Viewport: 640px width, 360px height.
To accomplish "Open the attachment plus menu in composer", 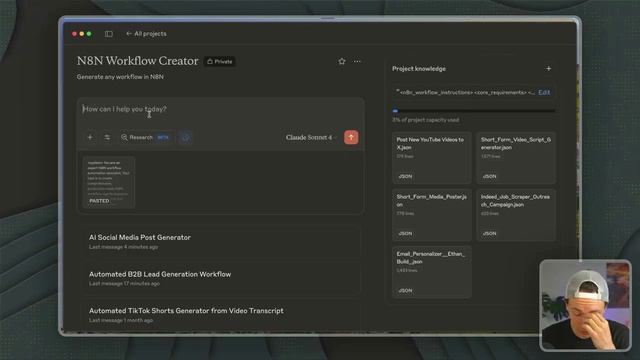I will click(90, 138).
